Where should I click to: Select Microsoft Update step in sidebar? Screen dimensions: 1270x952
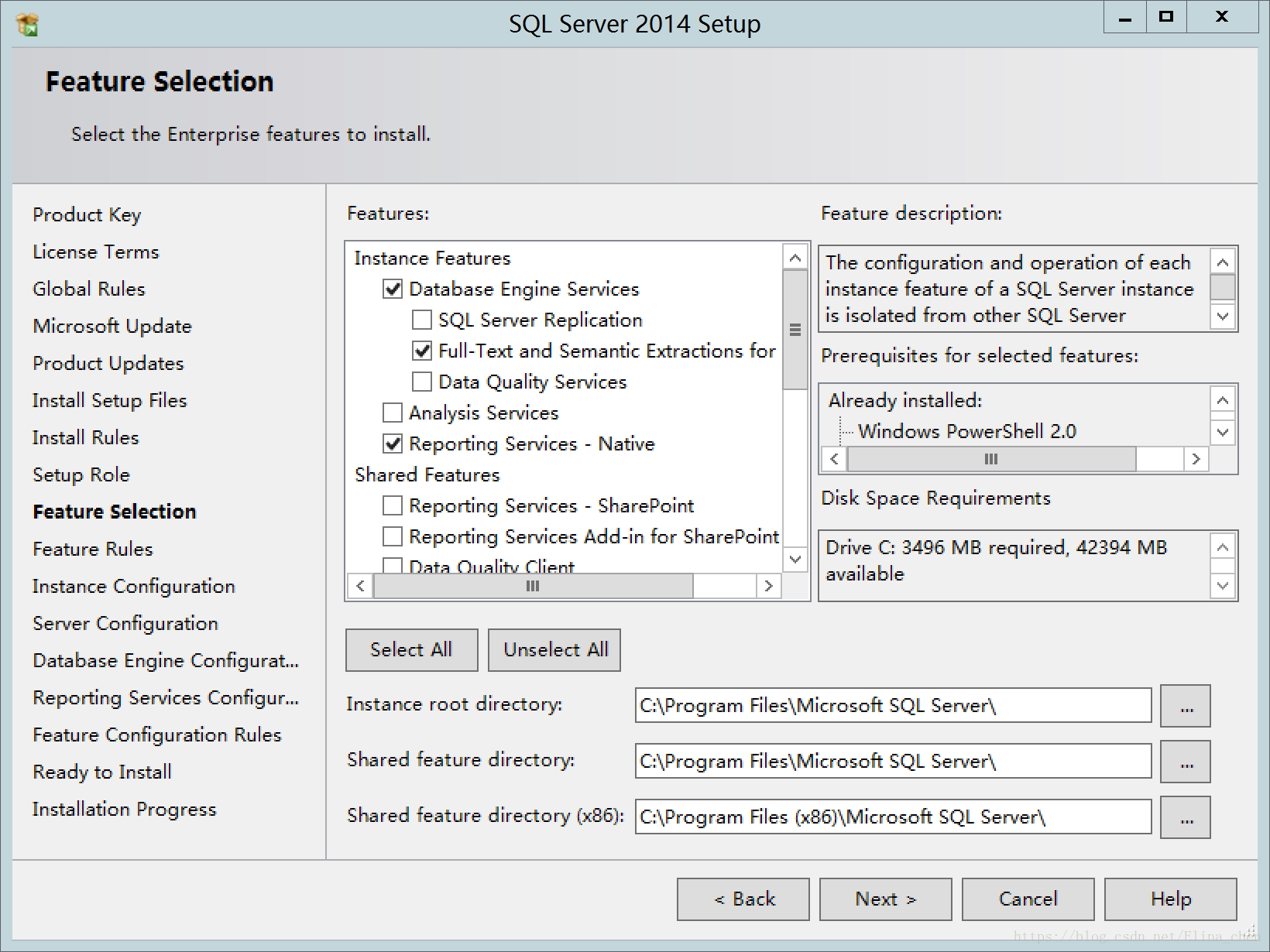point(112,327)
